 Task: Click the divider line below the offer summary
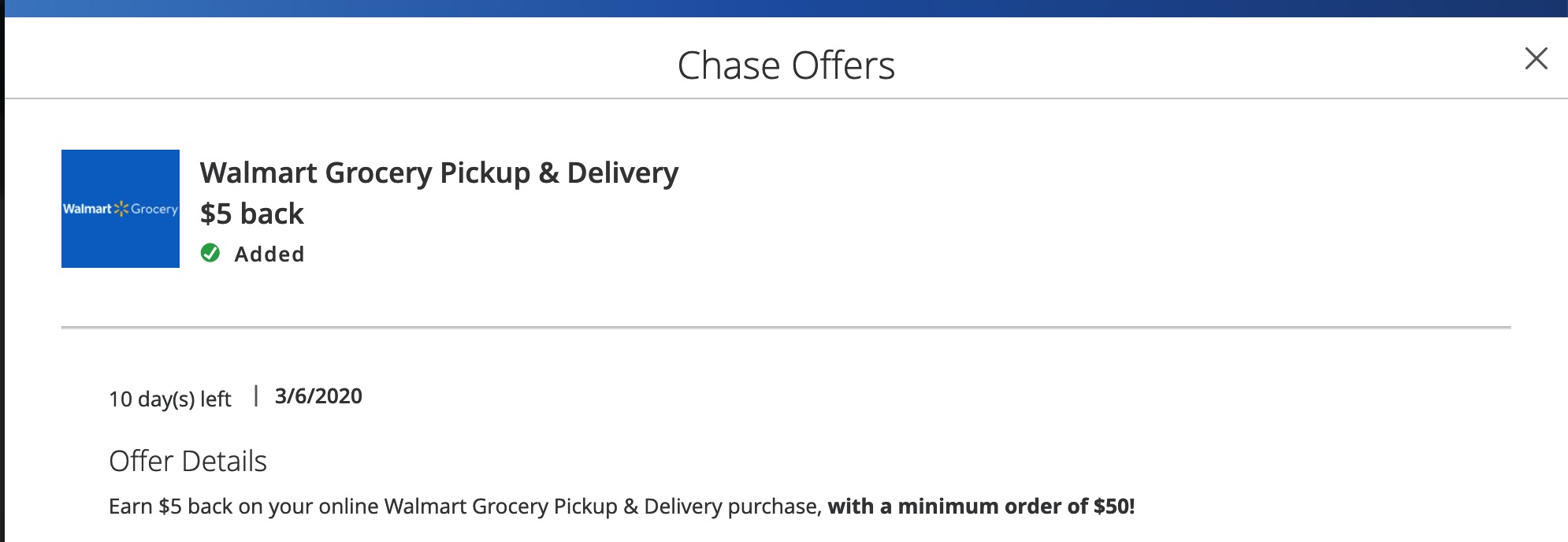[x=786, y=327]
